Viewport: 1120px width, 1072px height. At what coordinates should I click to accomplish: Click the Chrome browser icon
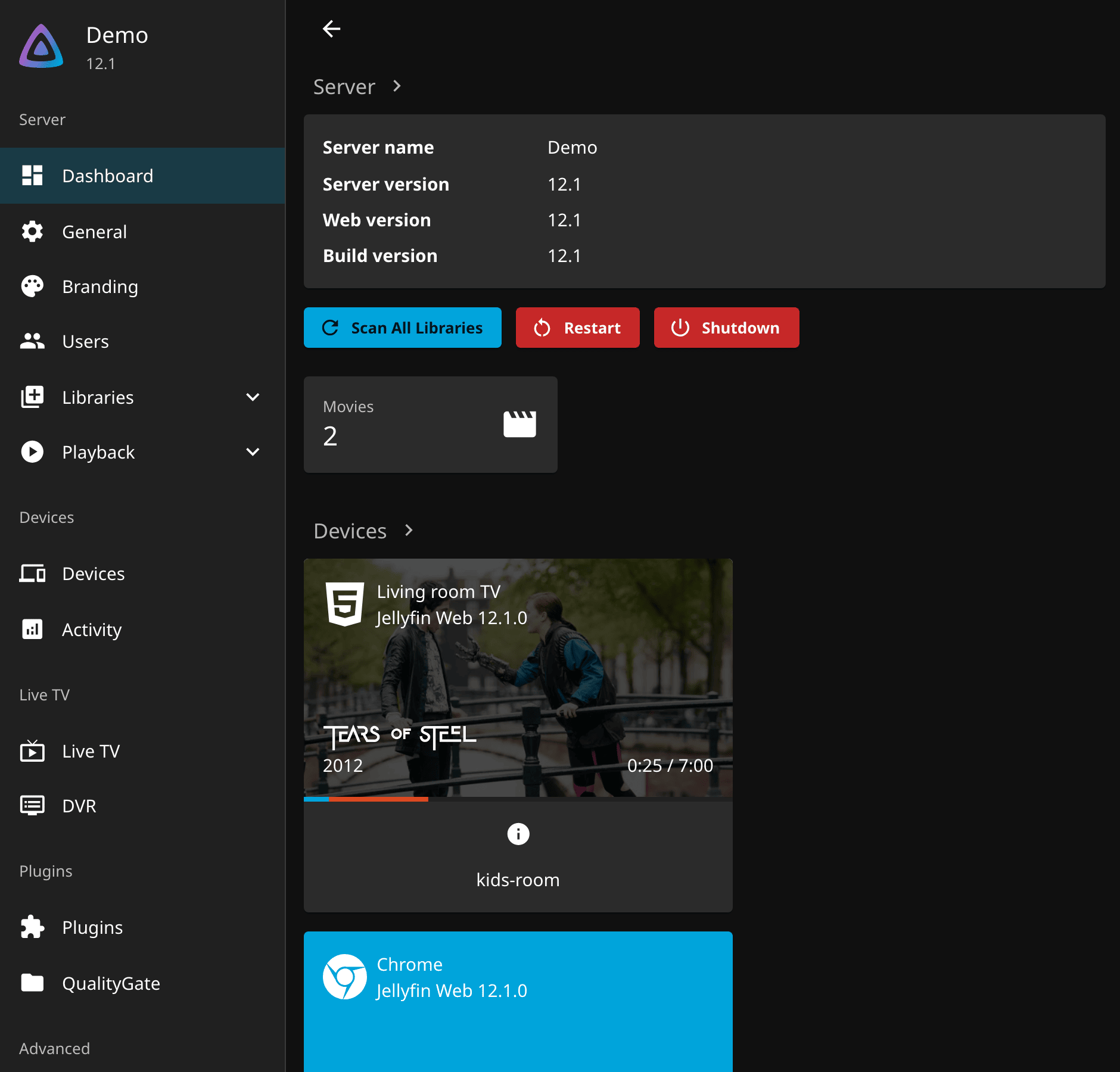344,977
